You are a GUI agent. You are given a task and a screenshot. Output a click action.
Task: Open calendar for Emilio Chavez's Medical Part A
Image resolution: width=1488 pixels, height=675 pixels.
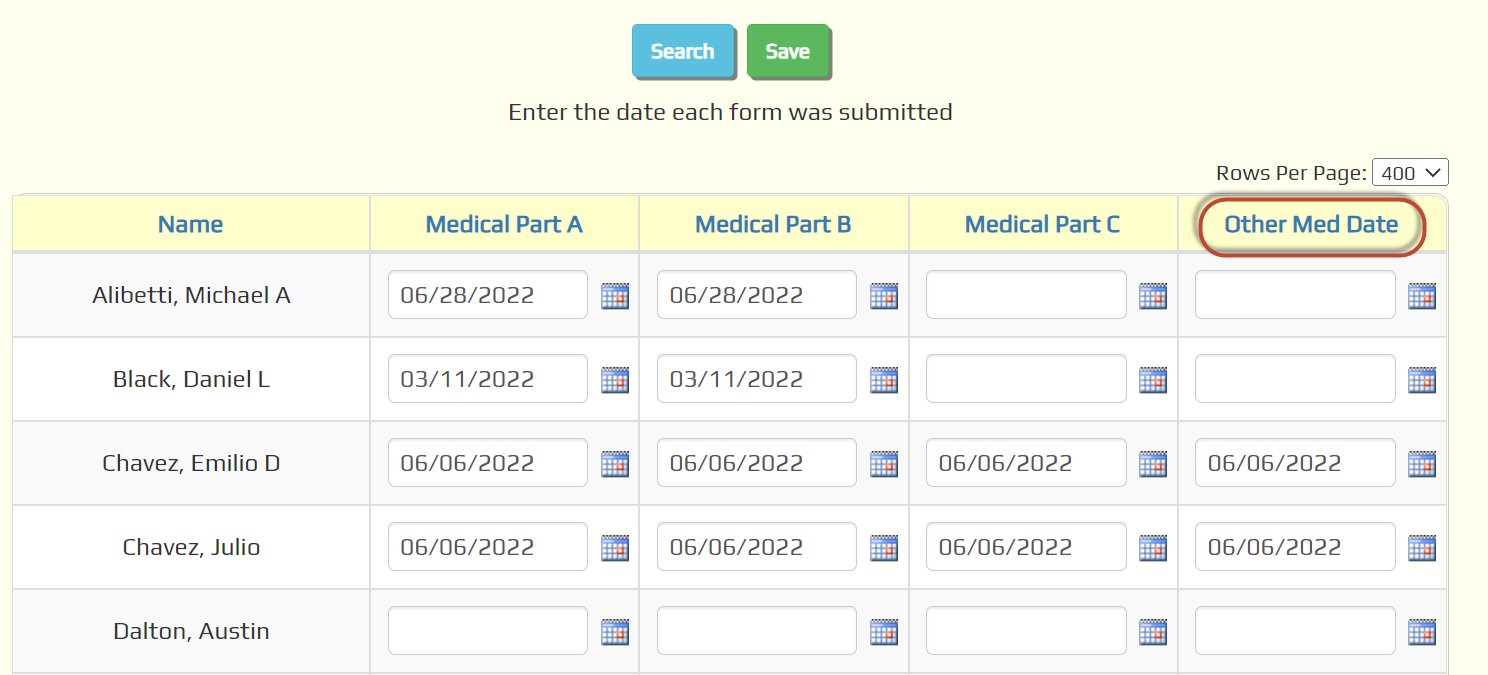coord(615,464)
